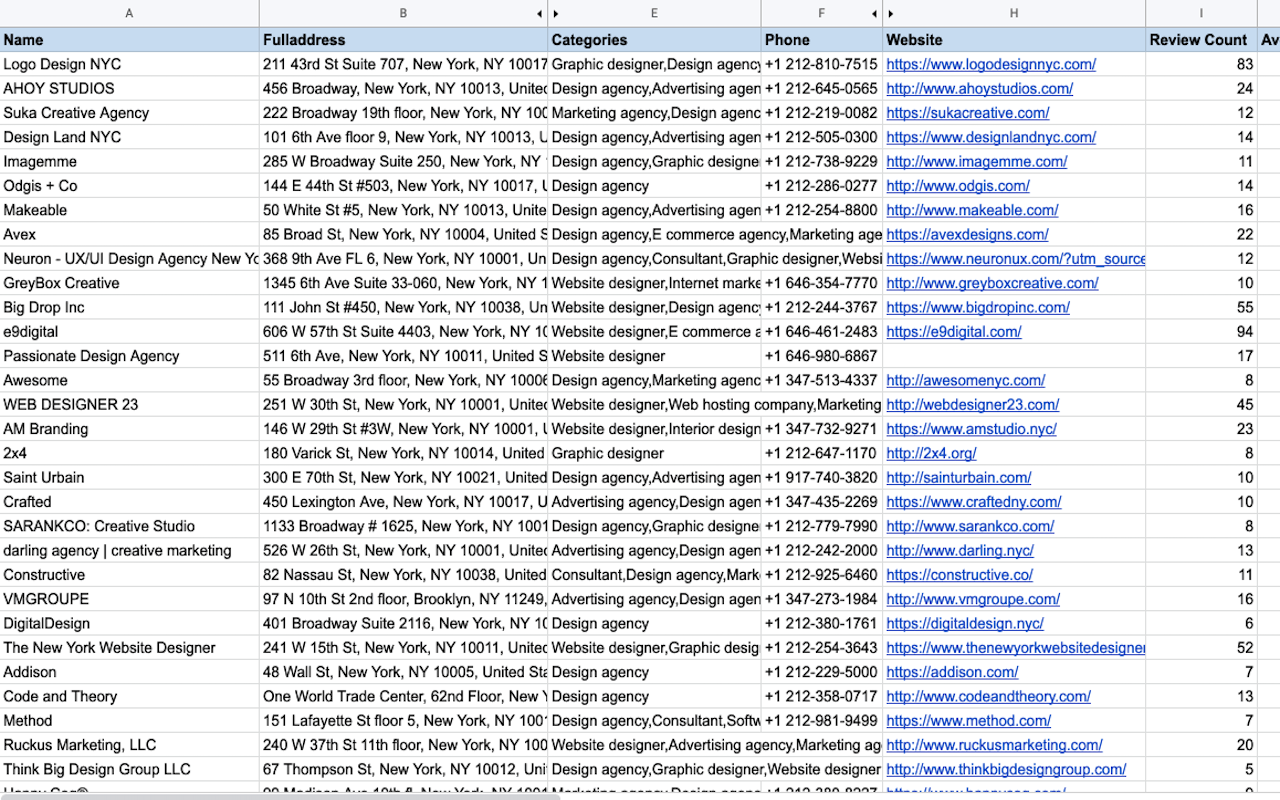This screenshot has height=800, width=1280.
Task: Click the SARANKCO: Creative Studio name cell
Action: point(130,526)
